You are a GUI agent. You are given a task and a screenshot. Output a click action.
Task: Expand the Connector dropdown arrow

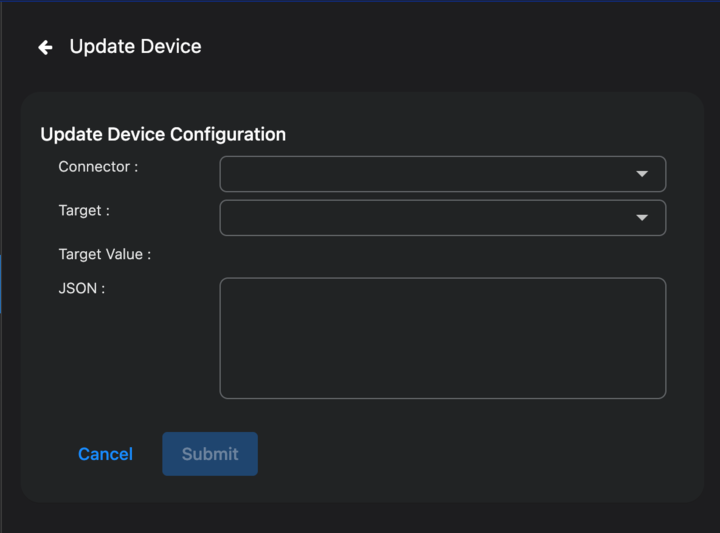point(642,174)
